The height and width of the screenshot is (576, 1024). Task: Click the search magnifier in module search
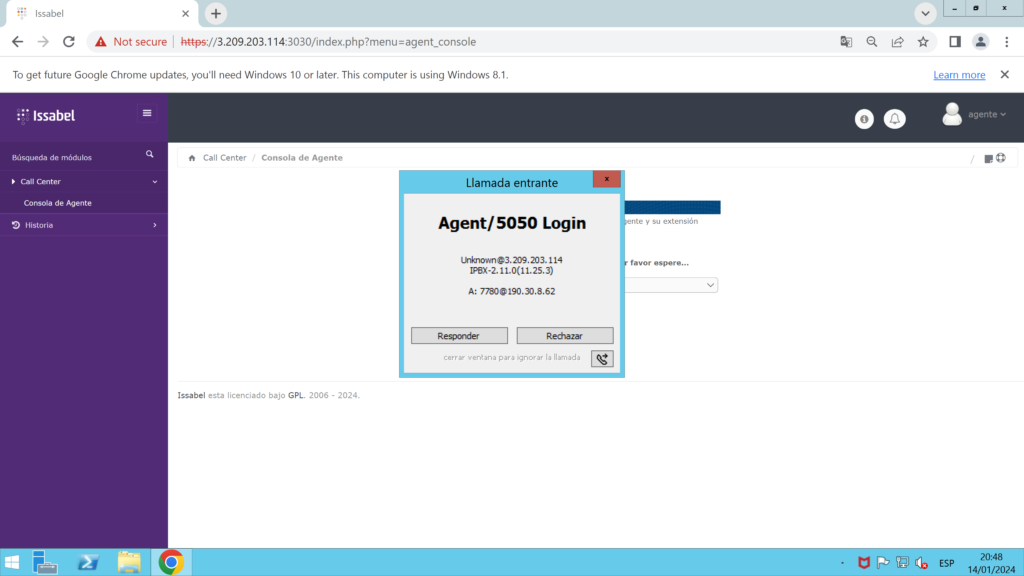pyautogui.click(x=150, y=155)
